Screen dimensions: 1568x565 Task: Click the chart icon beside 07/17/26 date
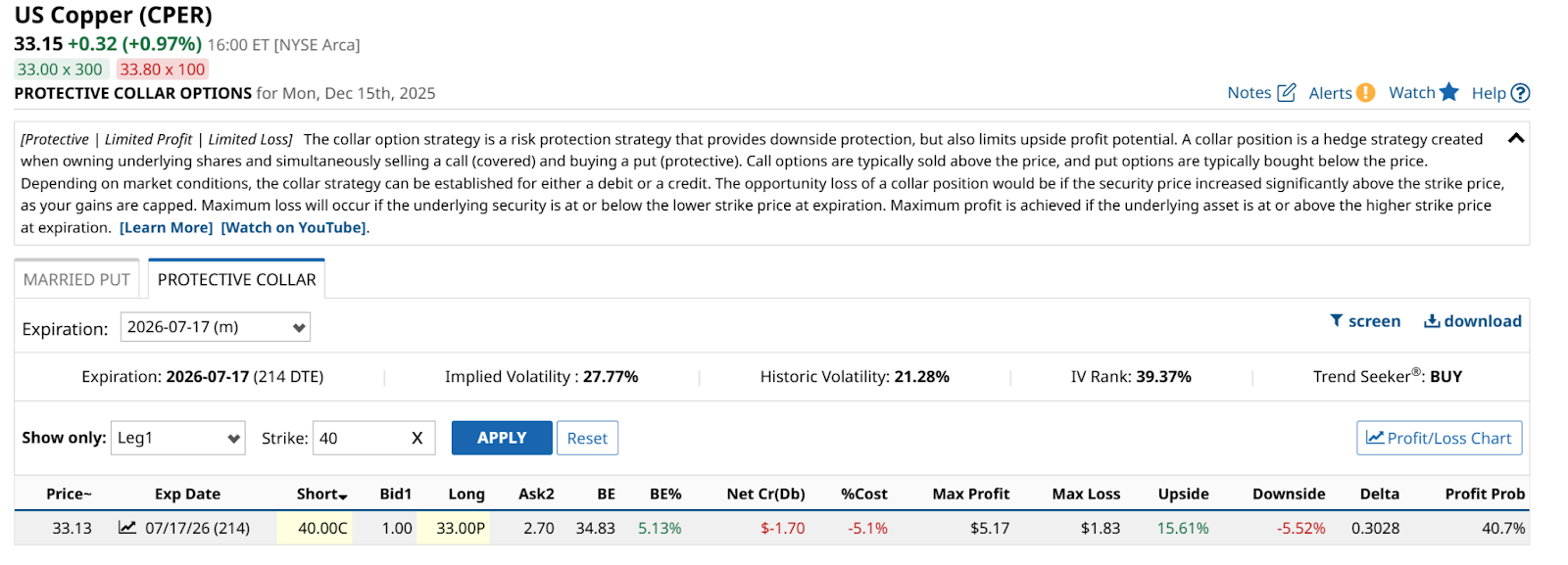click(127, 528)
